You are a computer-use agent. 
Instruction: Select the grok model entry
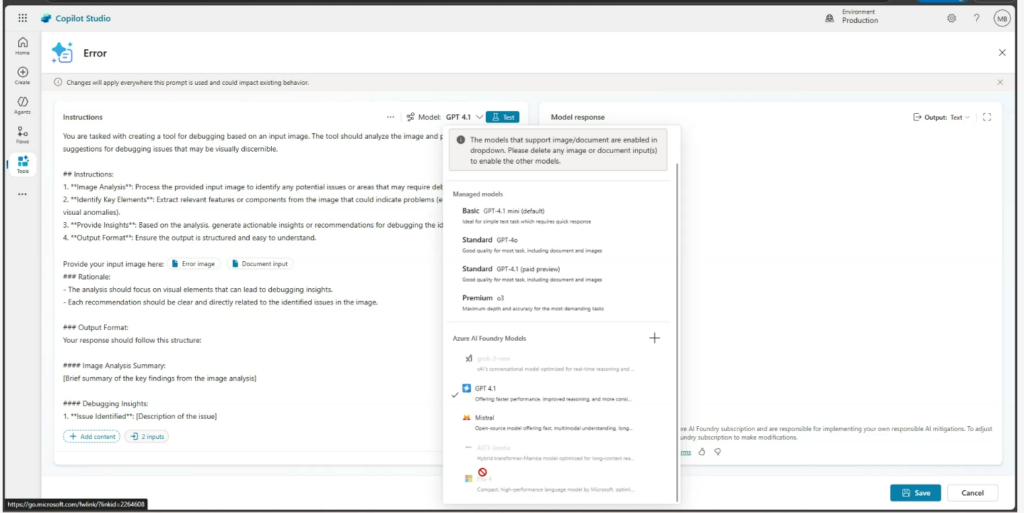558,363
